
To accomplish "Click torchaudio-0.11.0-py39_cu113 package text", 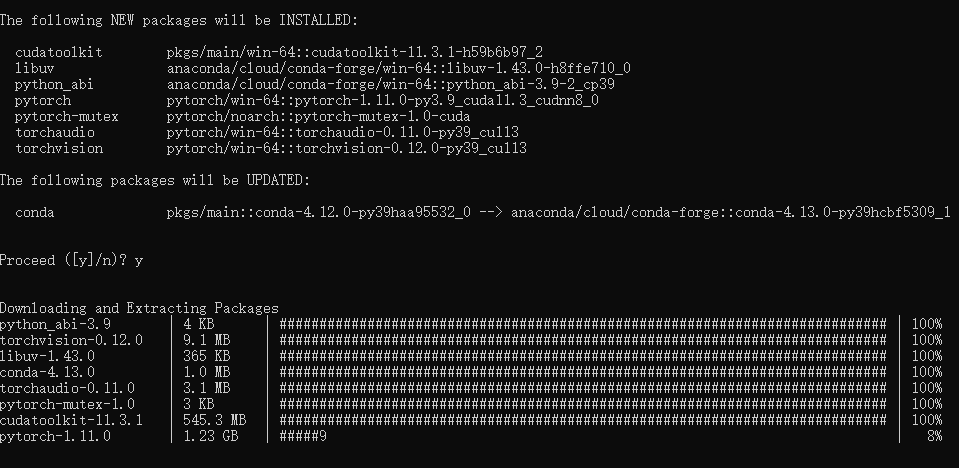I will click(343, 132).
